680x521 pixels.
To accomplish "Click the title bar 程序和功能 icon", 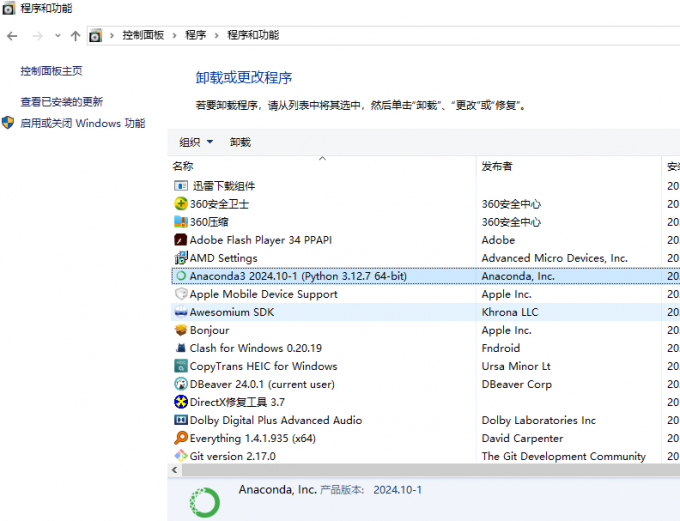I will (8, 9).
